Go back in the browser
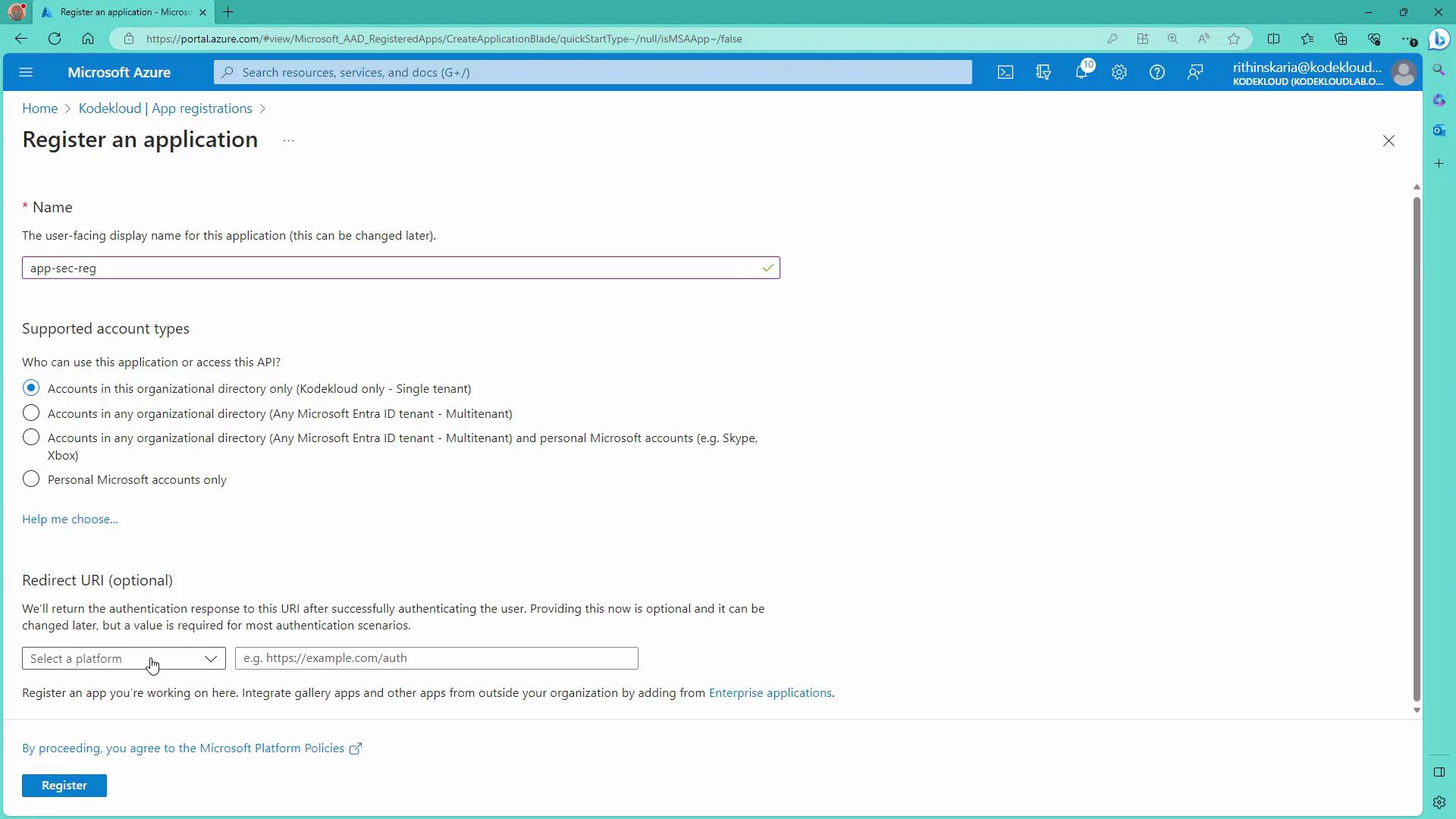 [21, 39]
